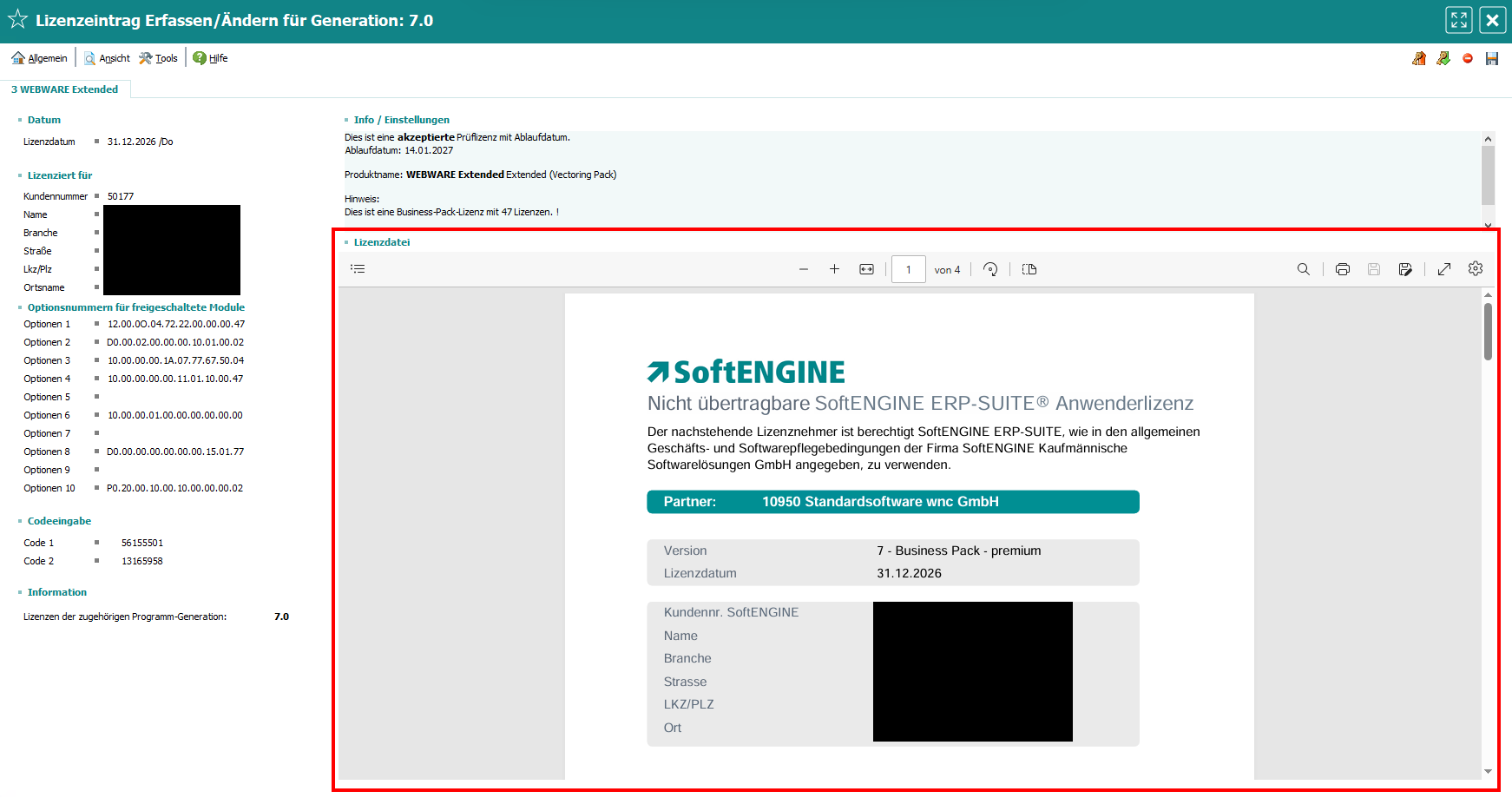
Task: Toggle fit-to-width page view
Action: [x=866, y=269]
